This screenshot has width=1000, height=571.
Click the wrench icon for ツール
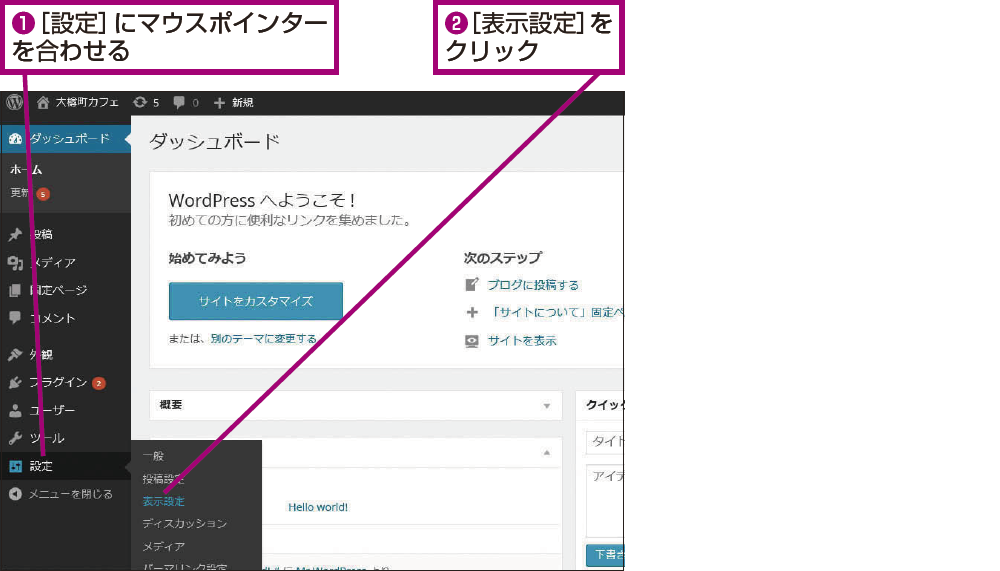15,438
